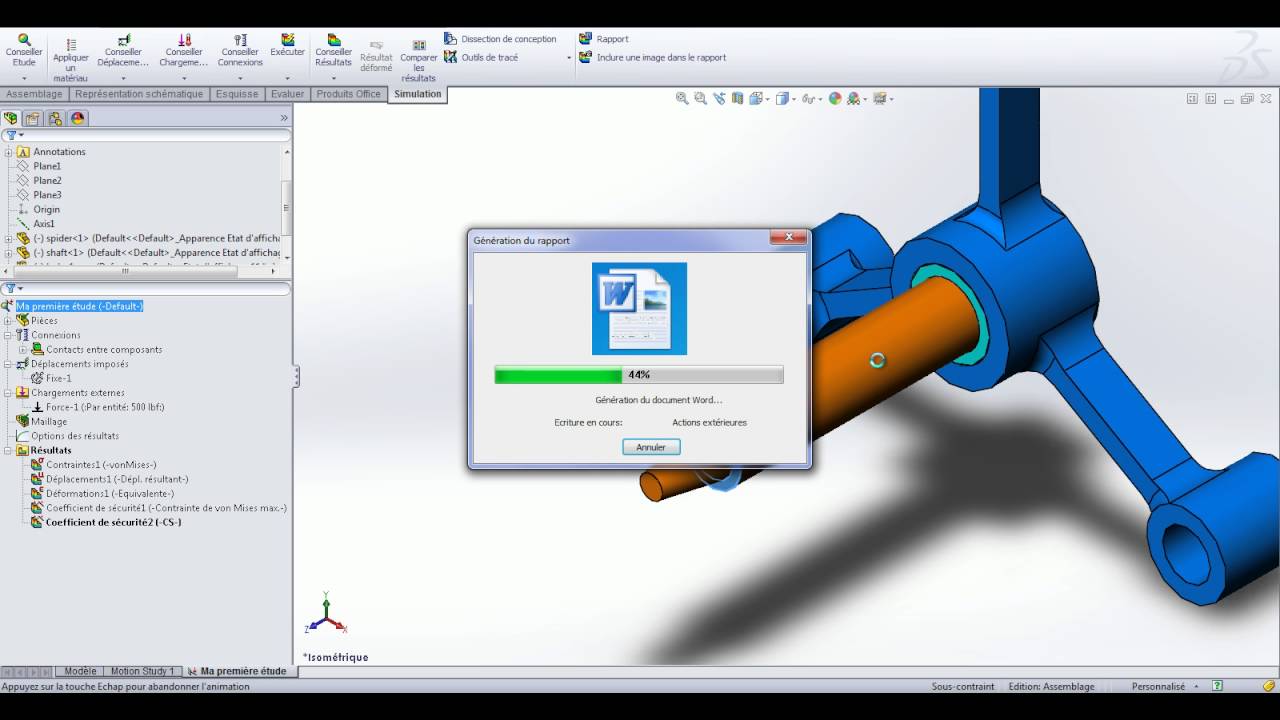Click Personnalisé units in status bar

1158,686
